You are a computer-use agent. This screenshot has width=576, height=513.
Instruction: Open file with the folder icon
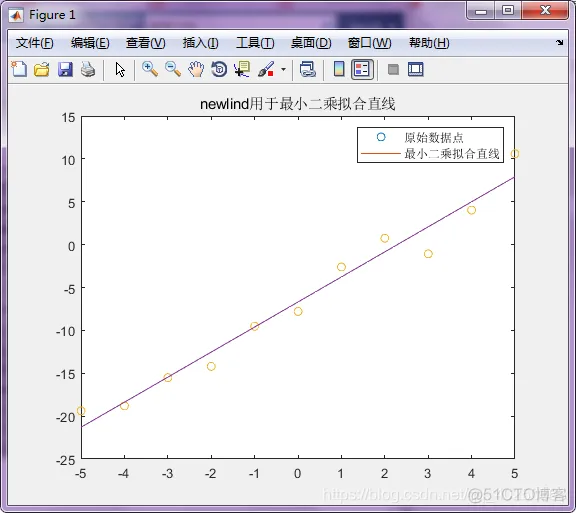(x=42, y=69)
